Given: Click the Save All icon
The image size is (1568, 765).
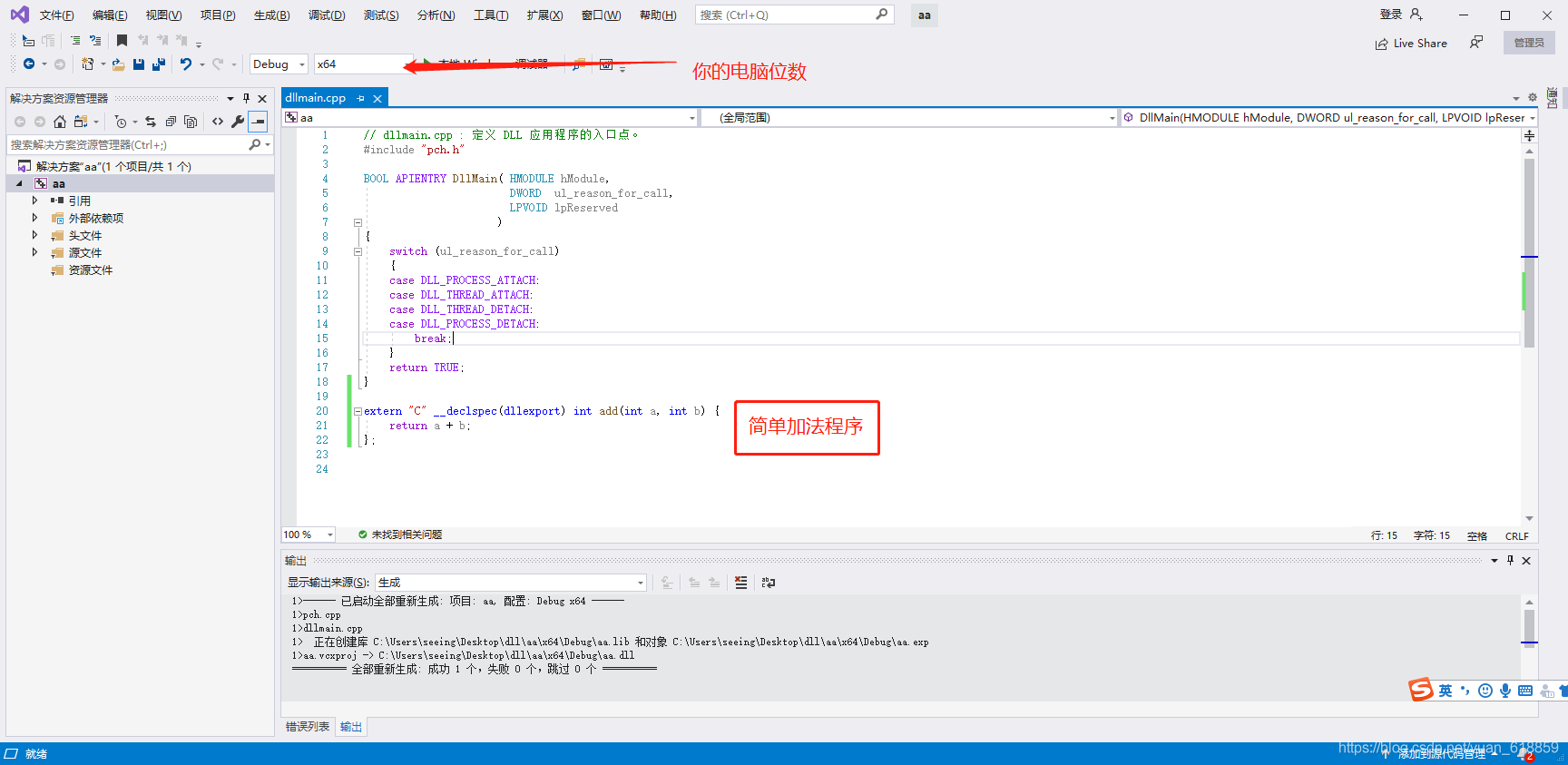Looking at the screenshot, I should 159,64.
